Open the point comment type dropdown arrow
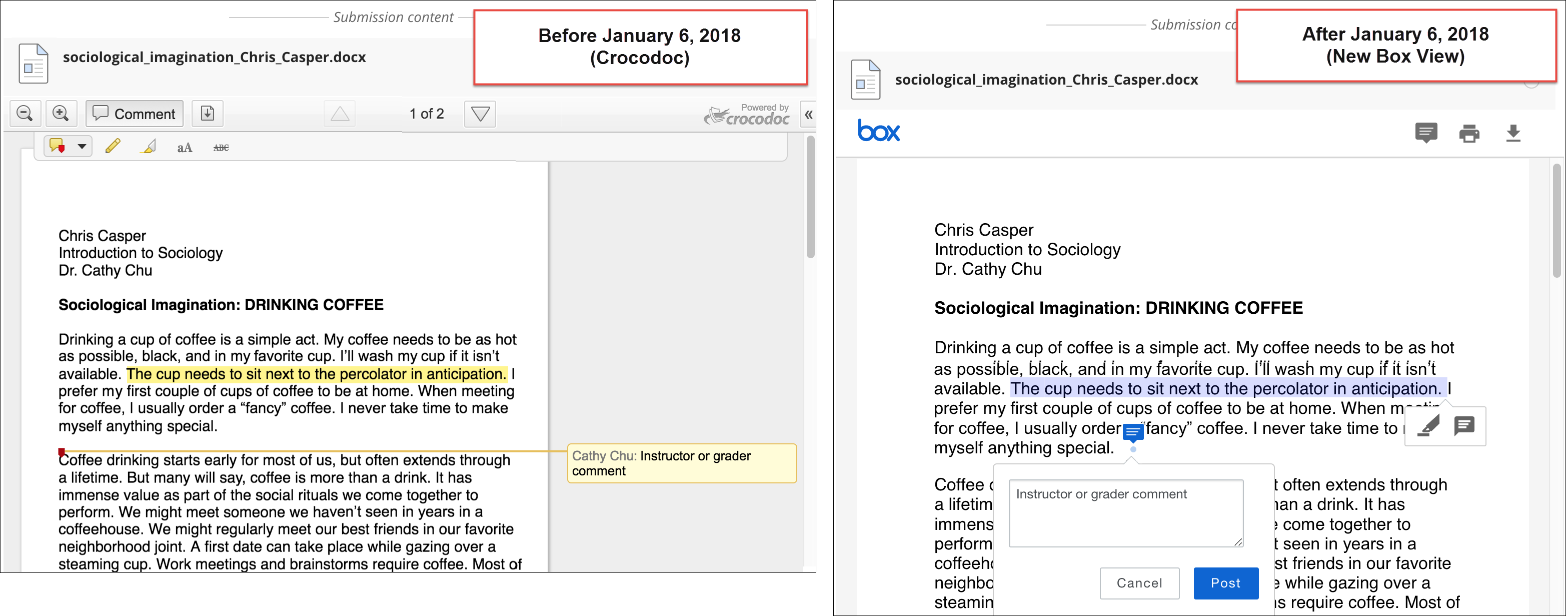Viewport: 1568px width, 616px height. pyautogui.click(x=82, y=147)
